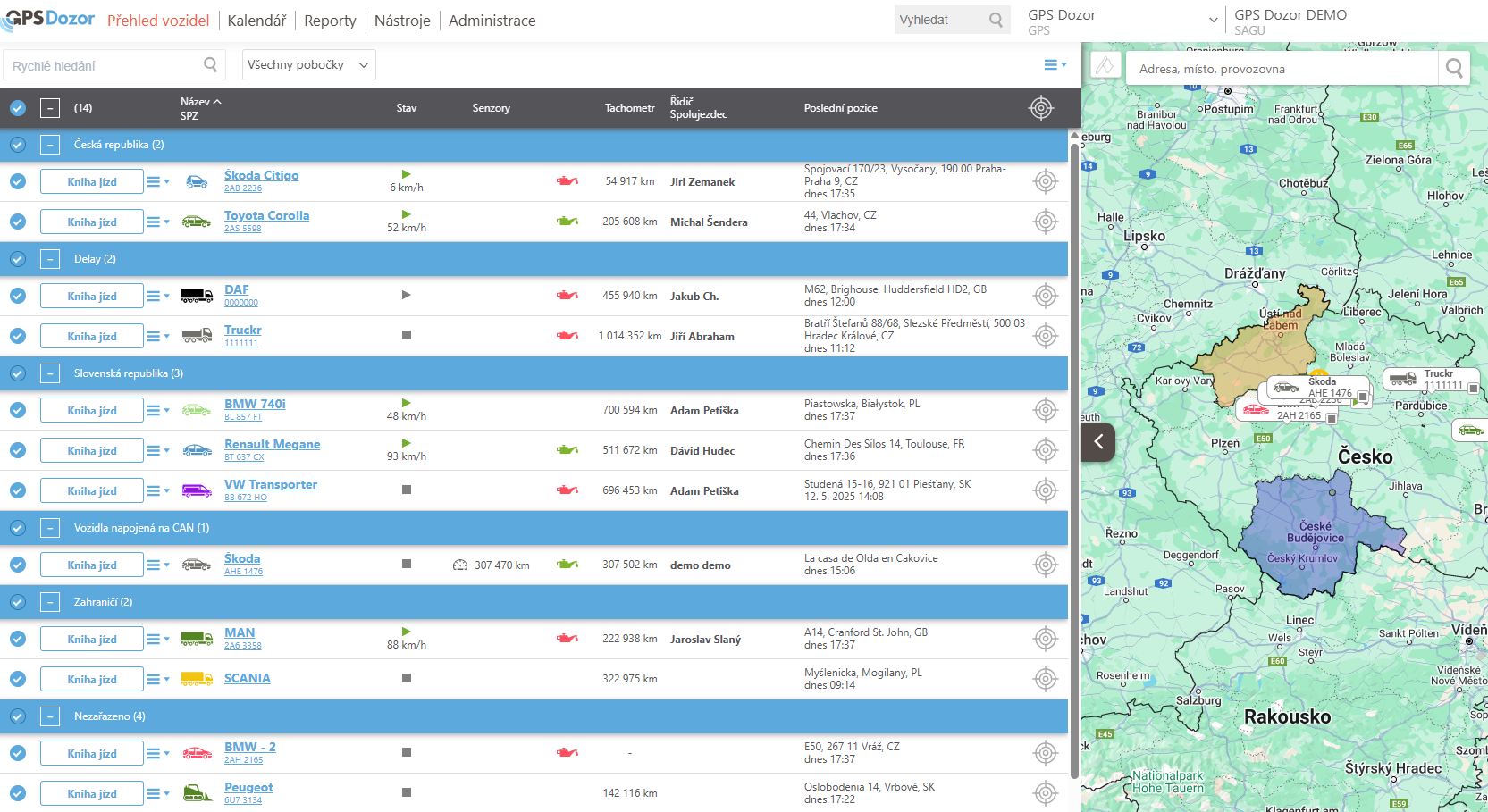Toggle the select-all vehicles checkbox in header
Viewport: 1488px width, 812px height.
(18, 108)
